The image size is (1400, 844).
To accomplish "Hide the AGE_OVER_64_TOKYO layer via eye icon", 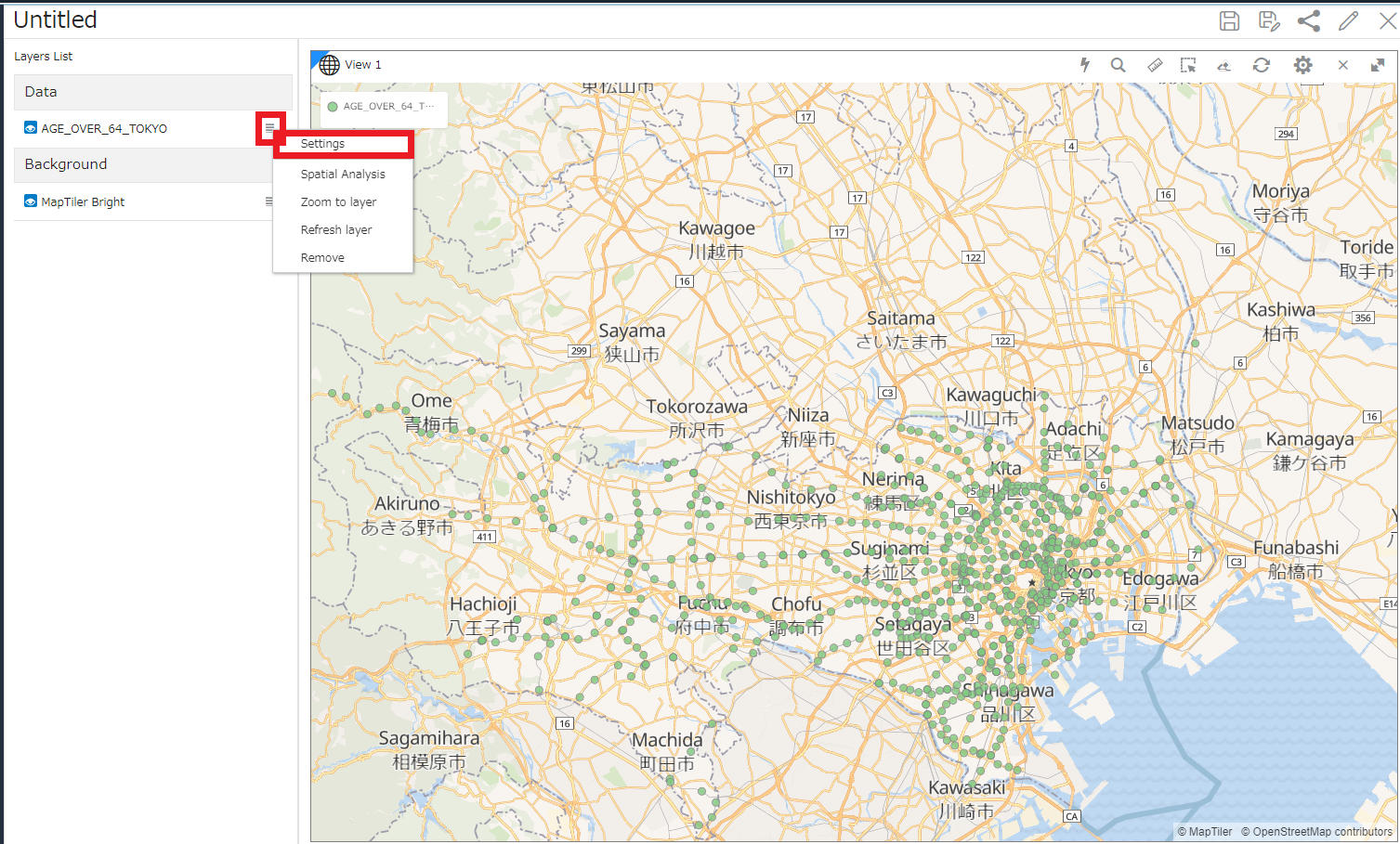I will (x=31, y=128).
